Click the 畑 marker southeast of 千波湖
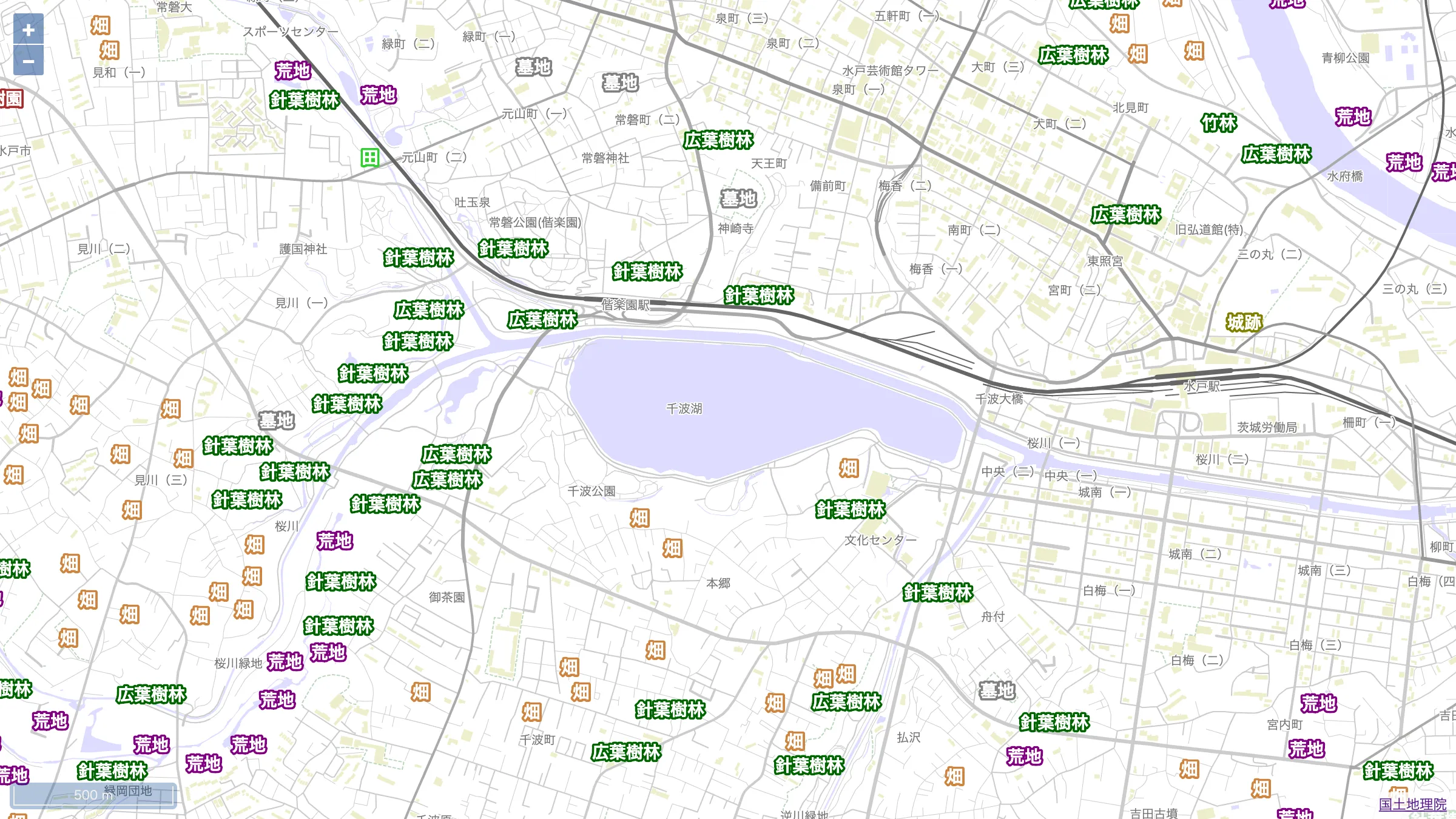This screenshot has width=1456, height=819. point(849,468)
